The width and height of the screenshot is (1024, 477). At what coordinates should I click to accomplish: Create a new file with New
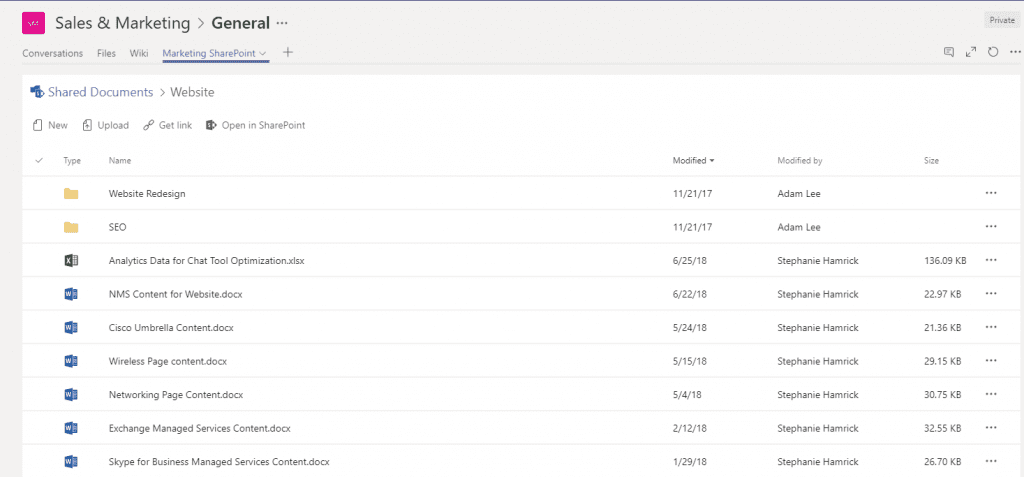pos(51,125)
